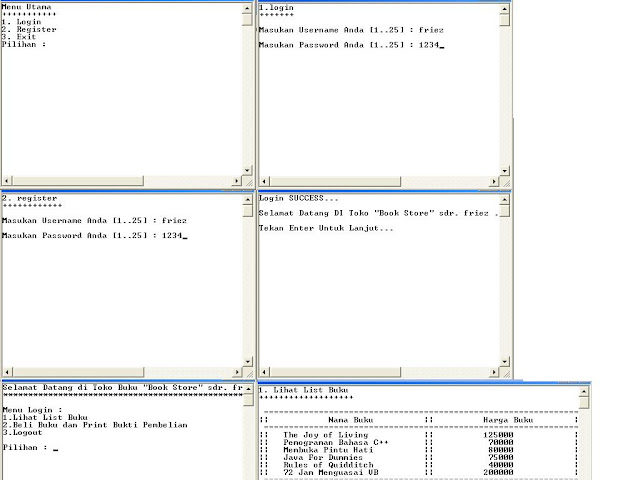
Task: Click scroll-left arrow in Login SUCCESS window
Action: (x=264, y=372)
